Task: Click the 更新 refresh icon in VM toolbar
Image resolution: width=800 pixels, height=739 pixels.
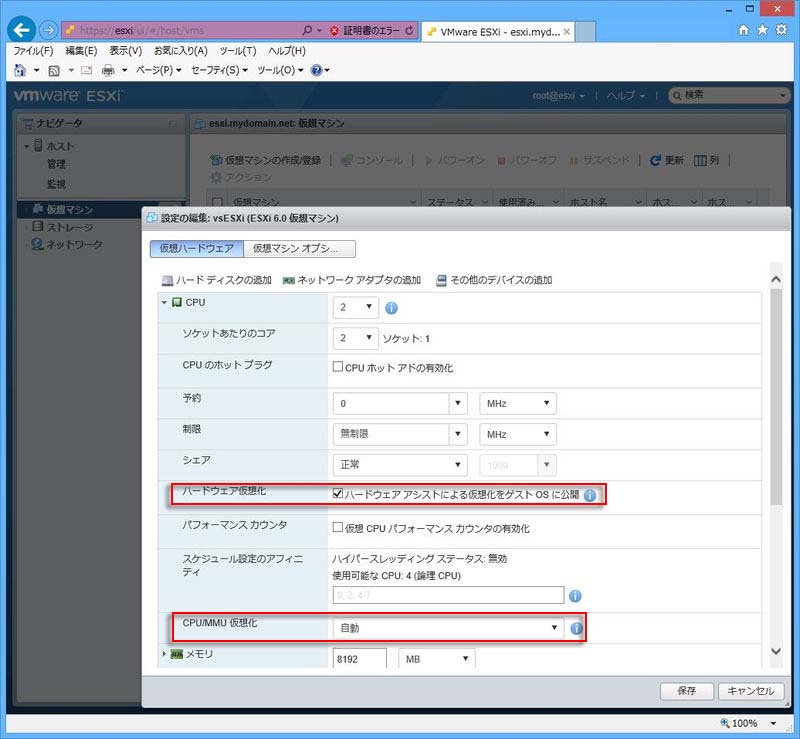Action: [655, 161]
